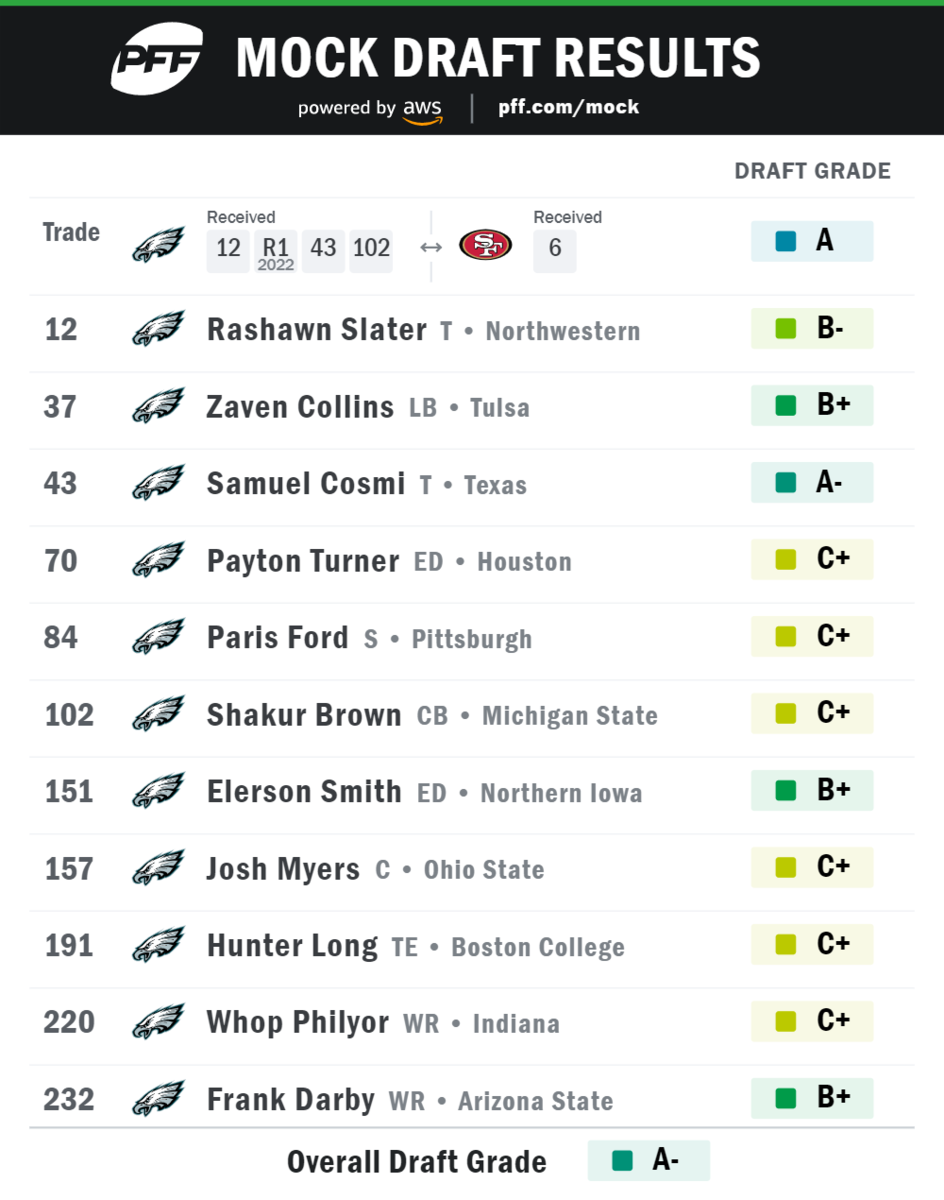
Task: Click Eagles logo beside Frank Darby
Action: coord(158,1099)
